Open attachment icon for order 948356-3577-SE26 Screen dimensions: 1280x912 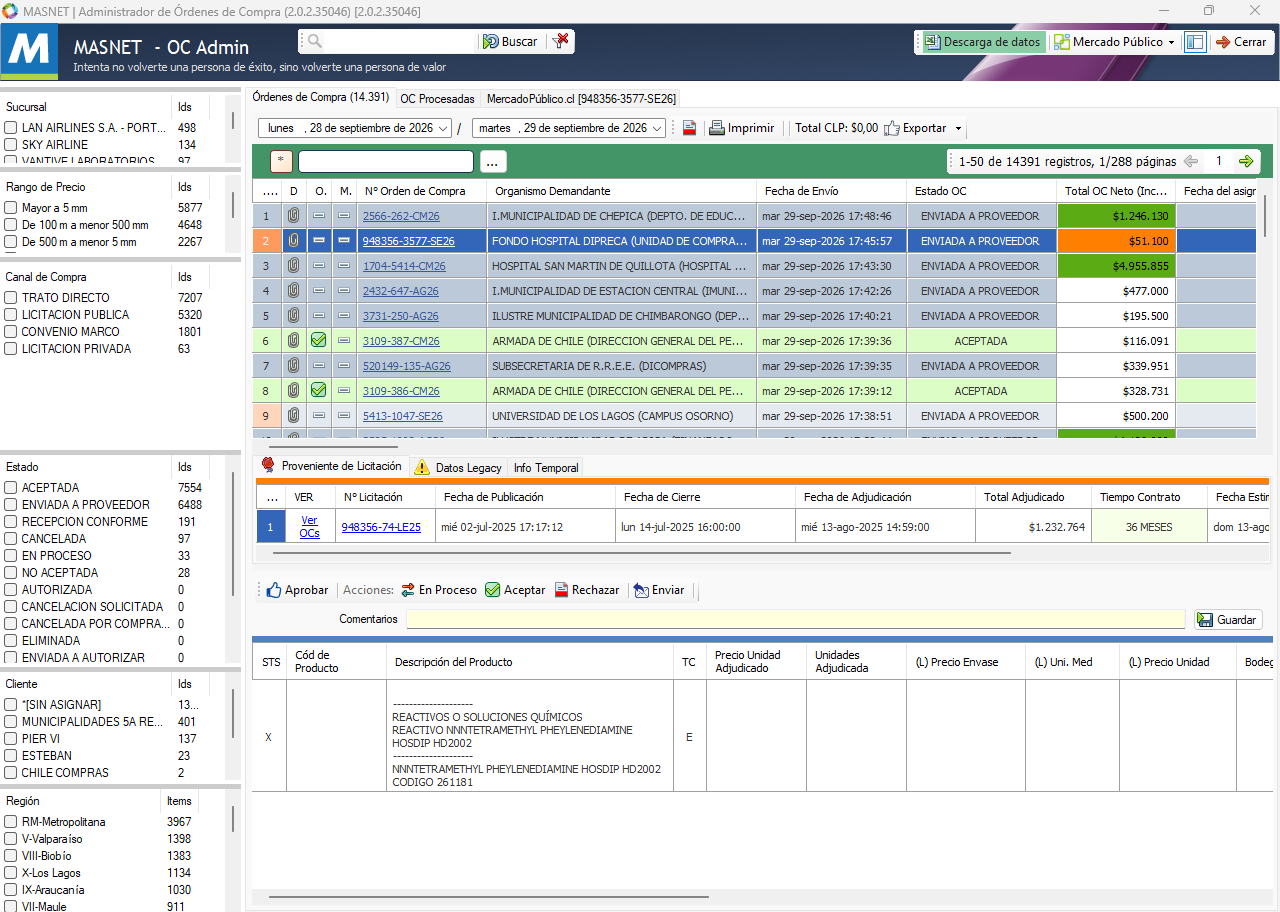point(293,240)
